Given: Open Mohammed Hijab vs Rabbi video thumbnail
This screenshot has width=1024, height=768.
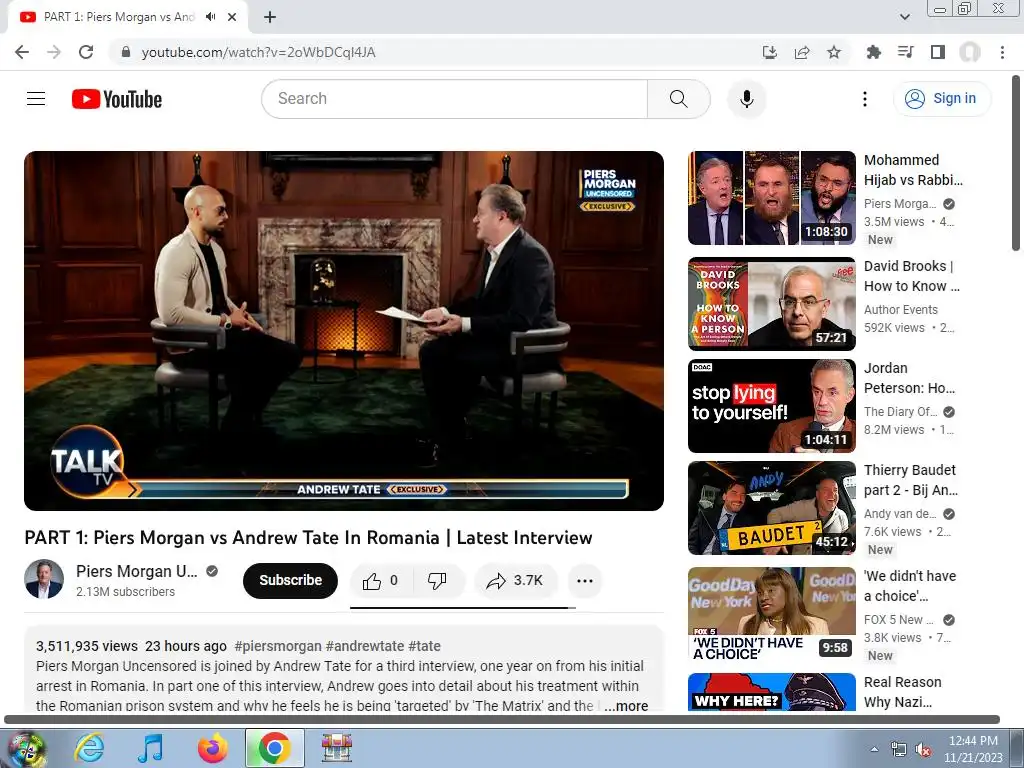Looking at the screenshot, I should tap(772, 198).
